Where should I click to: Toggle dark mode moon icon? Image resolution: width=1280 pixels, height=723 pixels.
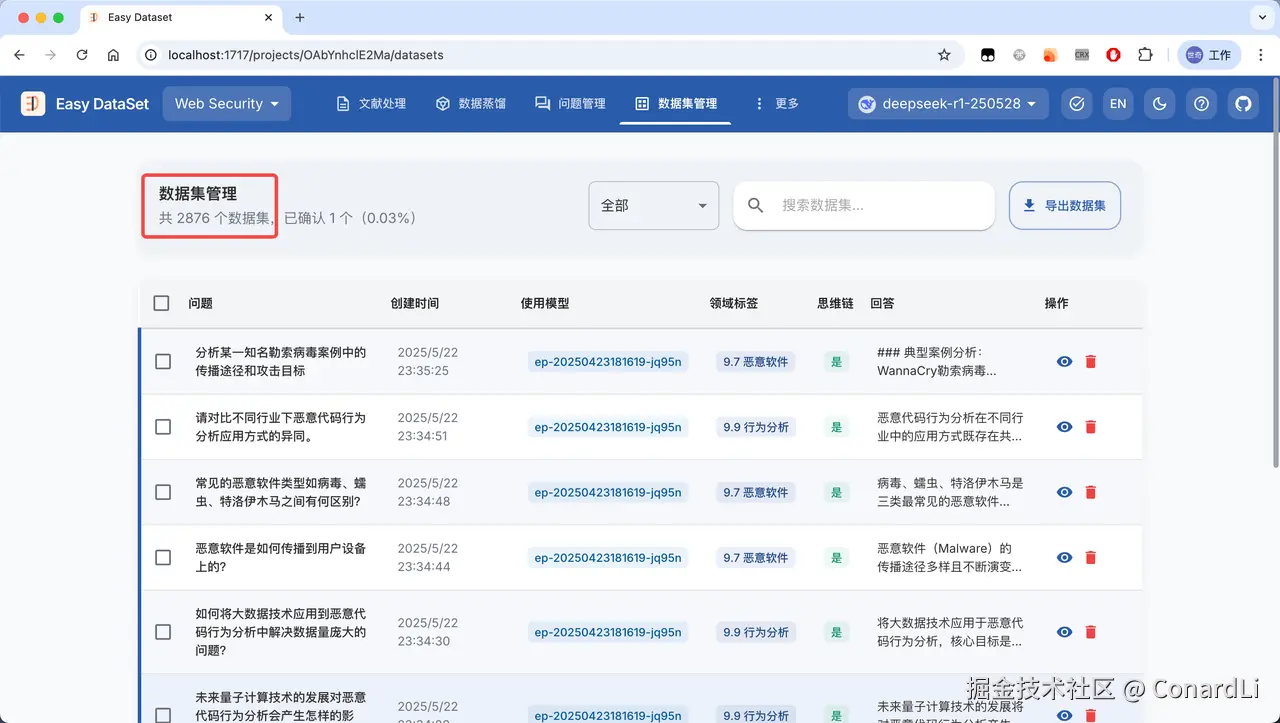tap(1160, 103)
